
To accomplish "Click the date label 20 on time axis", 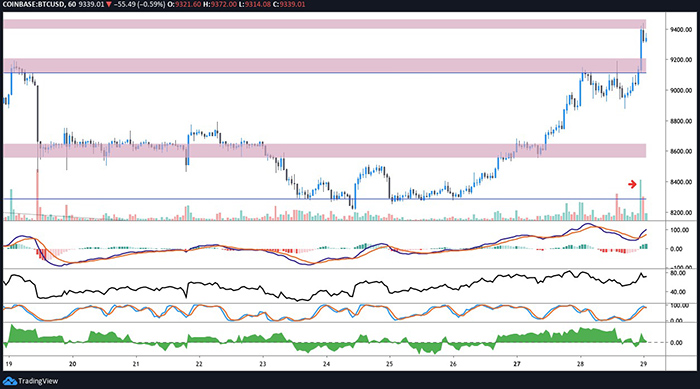I will (72, 364).
